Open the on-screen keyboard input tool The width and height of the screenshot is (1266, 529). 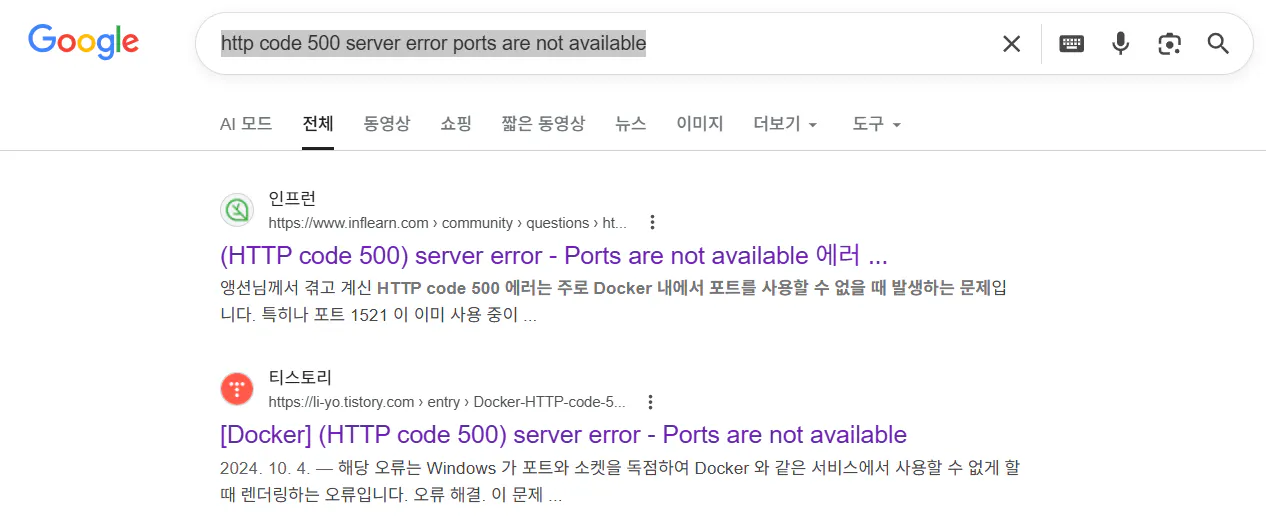1072,44
